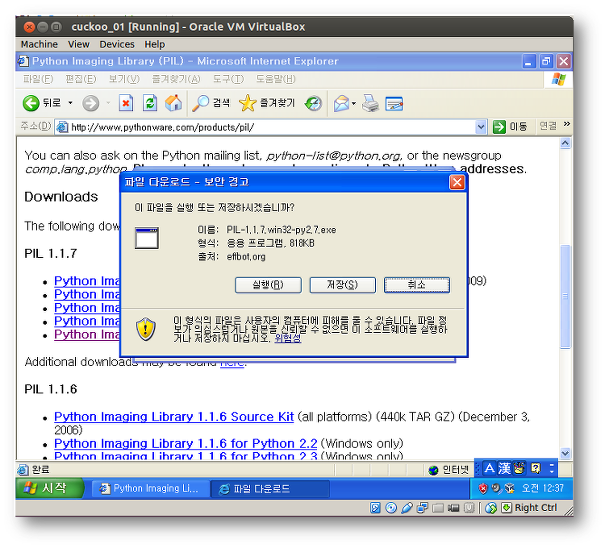Click the VirtualBox USB pen status icon
The width and height of the screenshot is (605, 548).
pos(406,508)
